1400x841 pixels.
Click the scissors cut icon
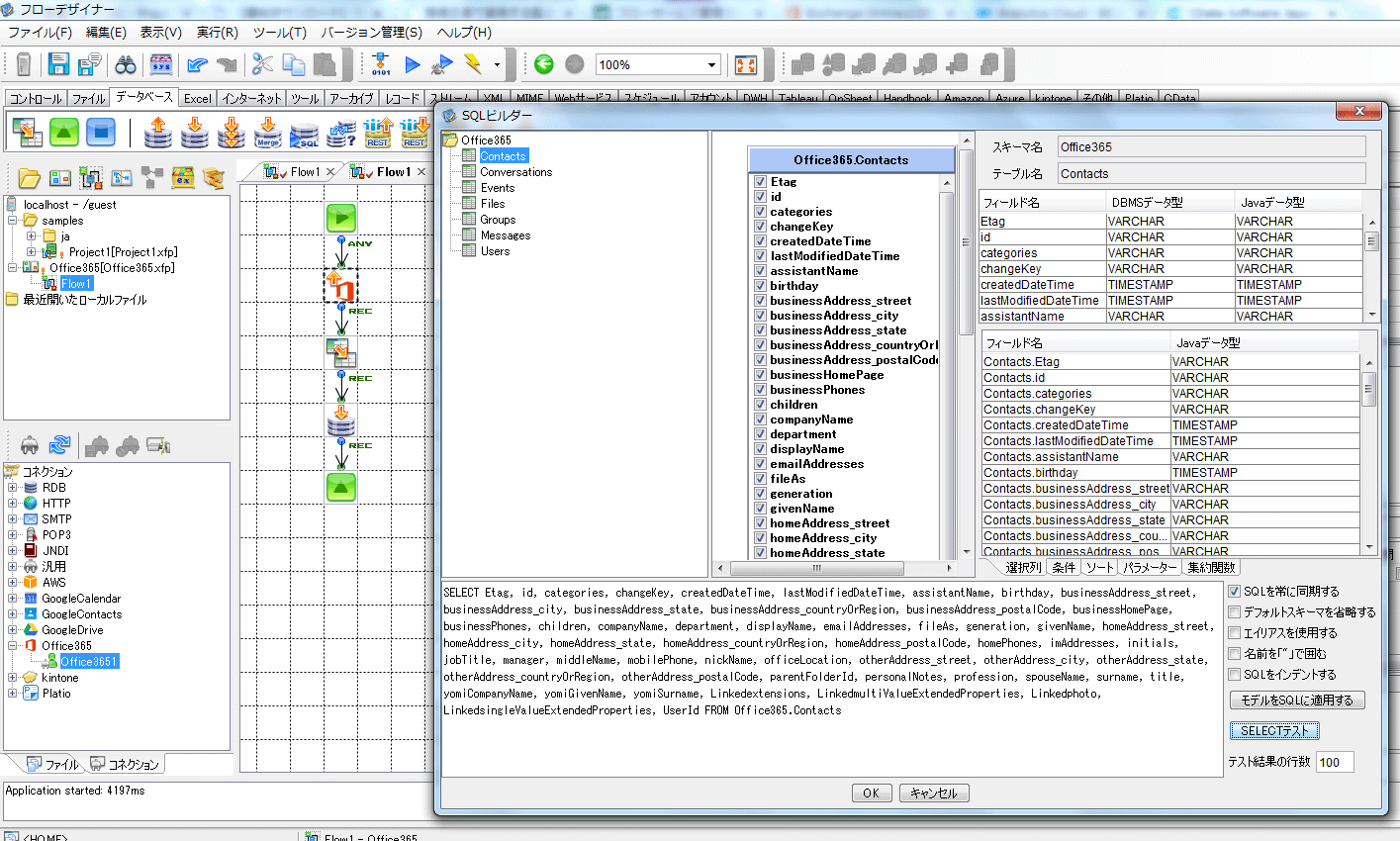pyautogui.click(x=262, y=65)
